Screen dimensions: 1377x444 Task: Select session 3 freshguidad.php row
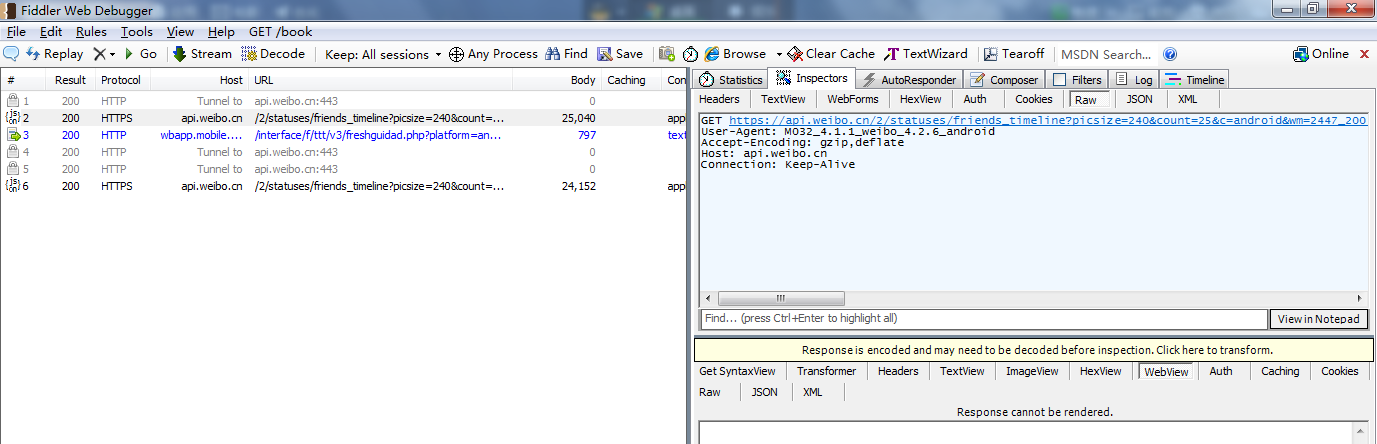pyautogui.click(x=344, y=135)
